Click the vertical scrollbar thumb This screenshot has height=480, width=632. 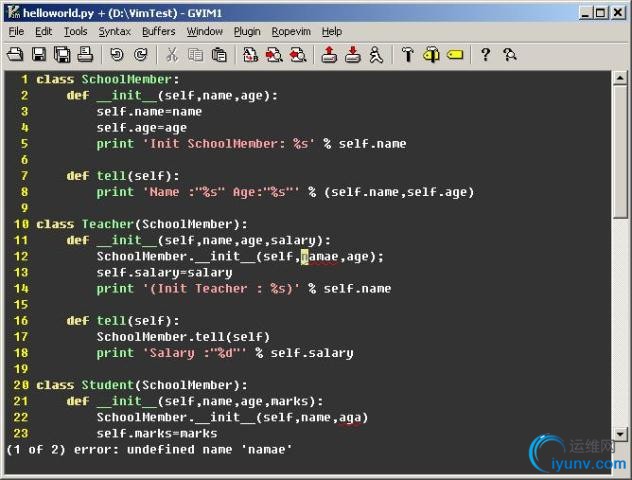pyautogui.click(x=620, y=152)
